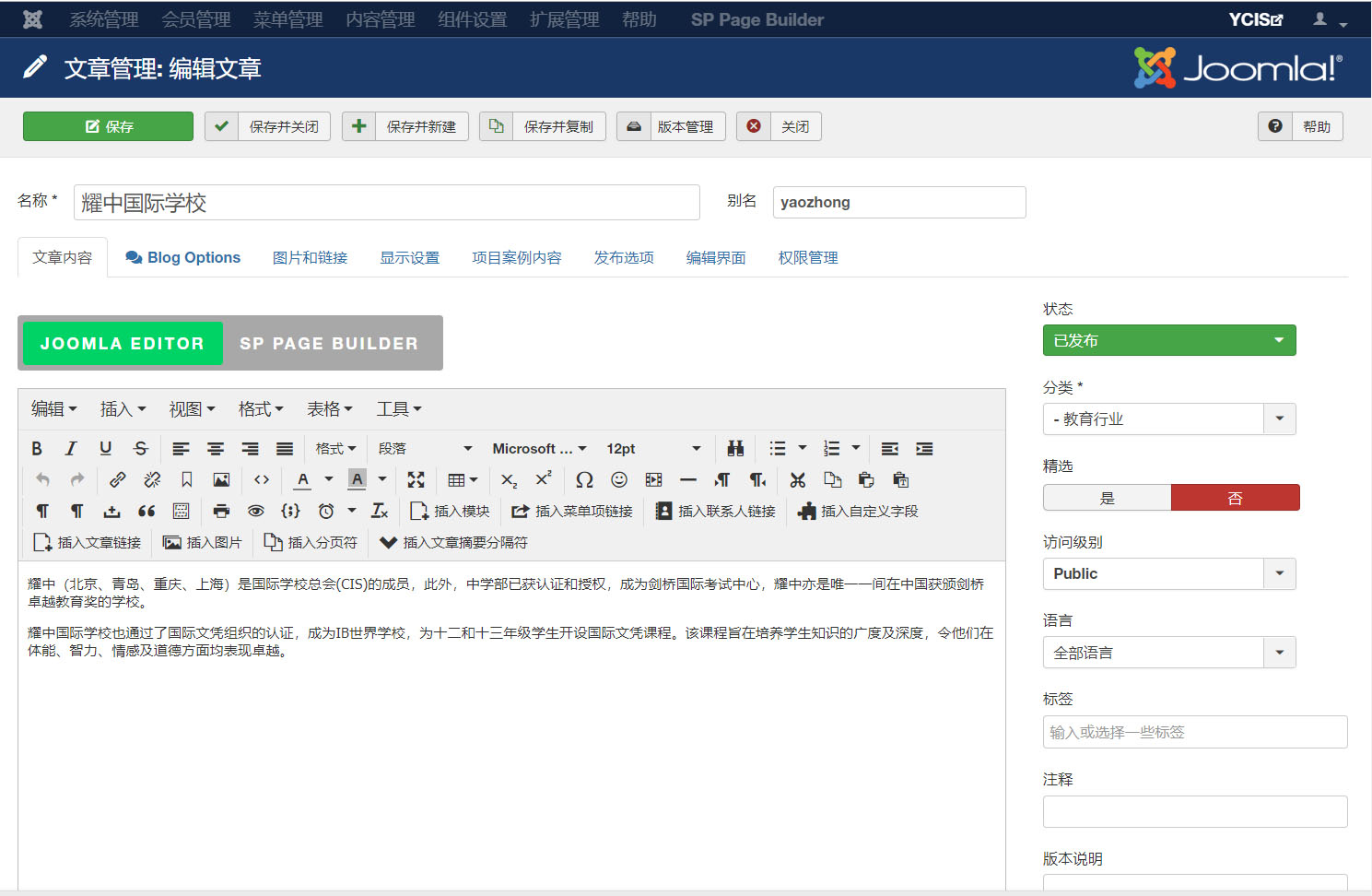
Task: Expand text color picker arrow
Action: tap(329, 480)
